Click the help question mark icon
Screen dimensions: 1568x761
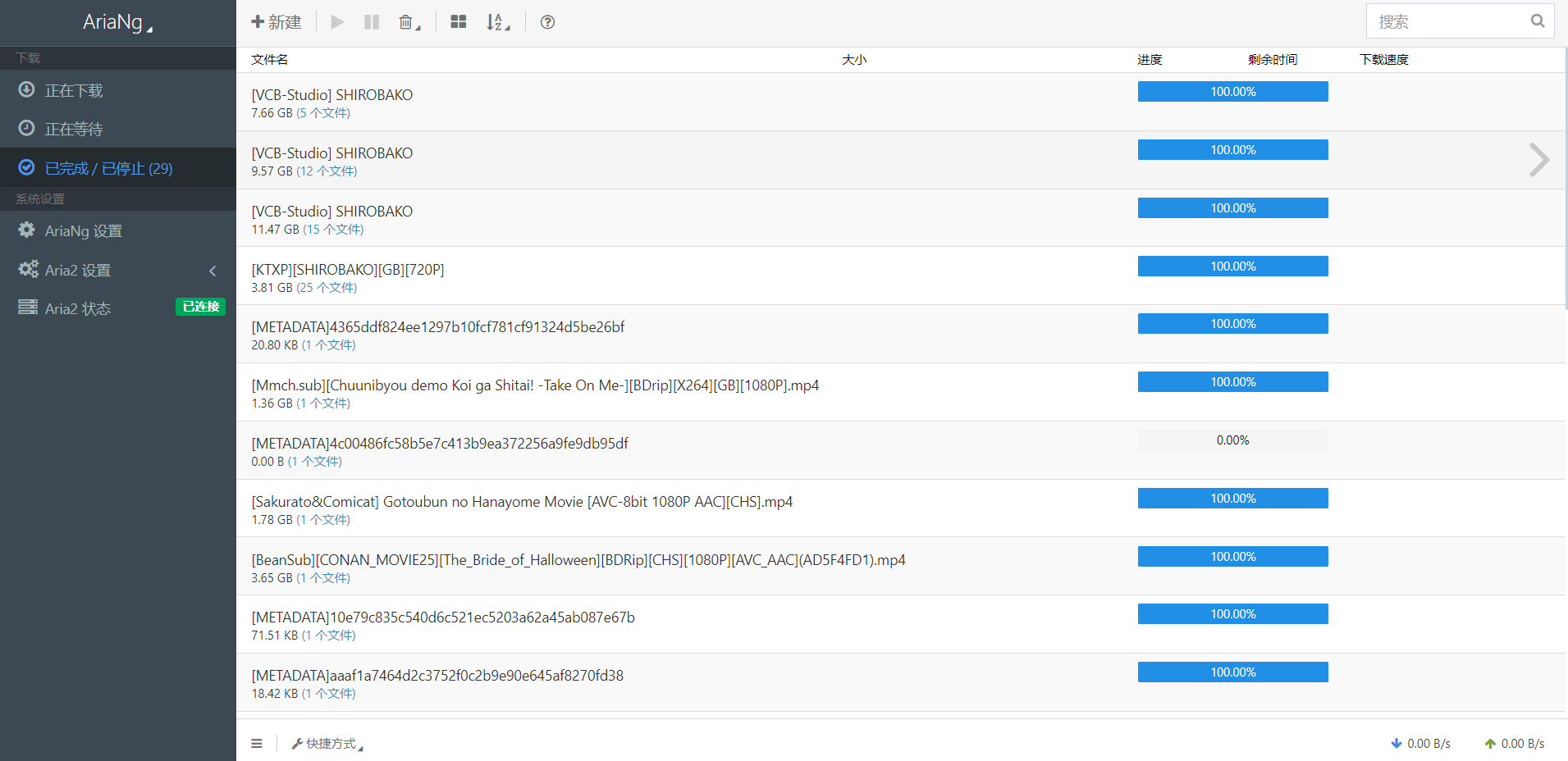(x=547, y=22)
